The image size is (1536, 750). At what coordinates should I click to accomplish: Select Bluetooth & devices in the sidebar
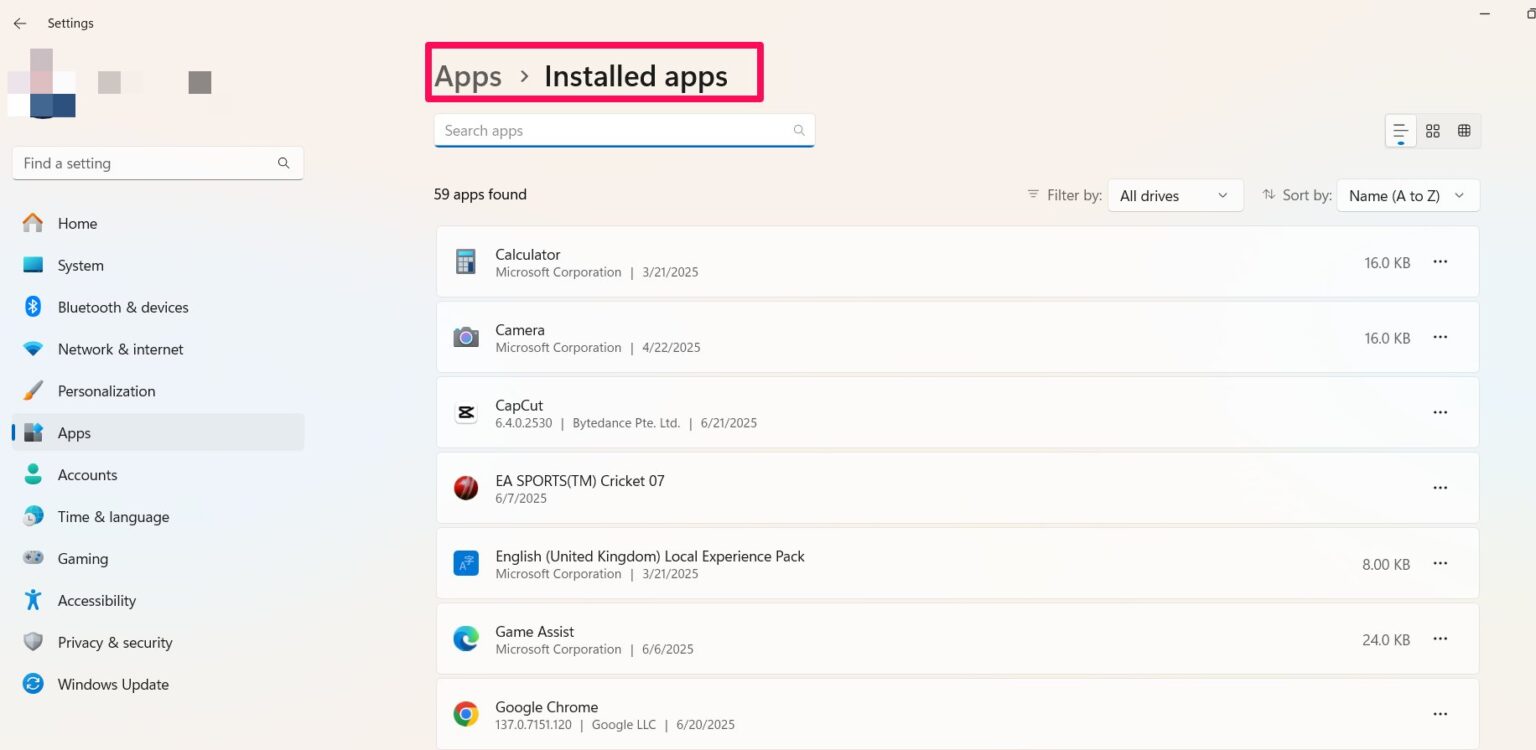coord(122,307)
